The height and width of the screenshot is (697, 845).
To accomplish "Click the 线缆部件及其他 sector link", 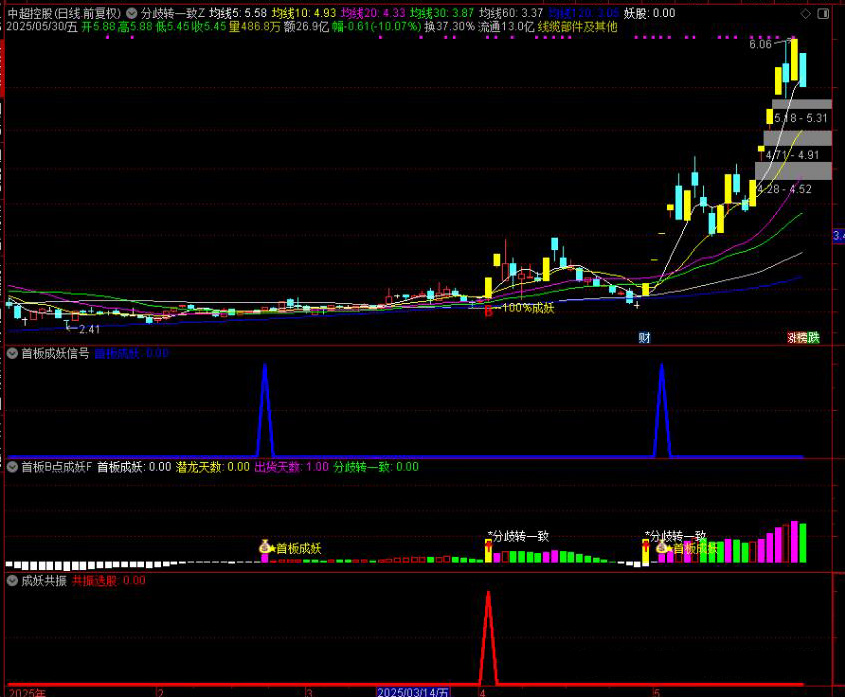I will (578, 27).
